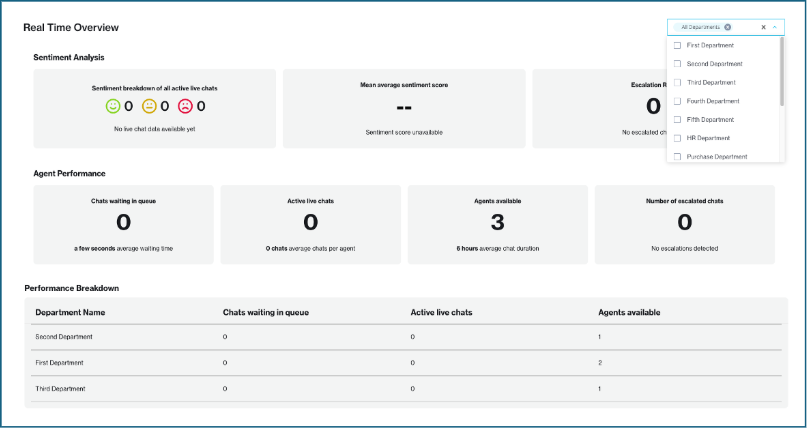This screenshot has width=809, height=431.
Task: Check the Purchase Department checkbox
Action: coord(677,156)
